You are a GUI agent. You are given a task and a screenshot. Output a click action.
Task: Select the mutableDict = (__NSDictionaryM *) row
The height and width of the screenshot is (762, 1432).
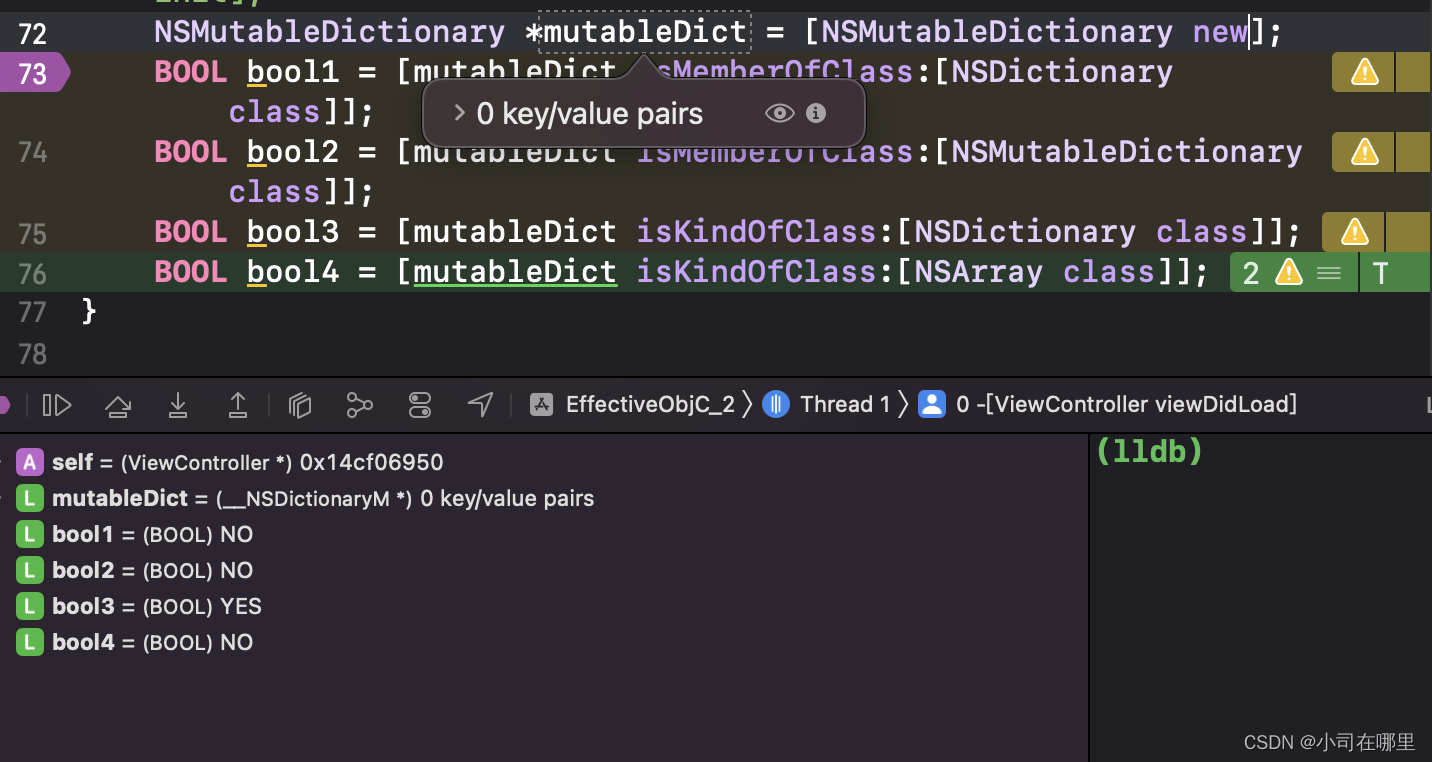[543, 498]
